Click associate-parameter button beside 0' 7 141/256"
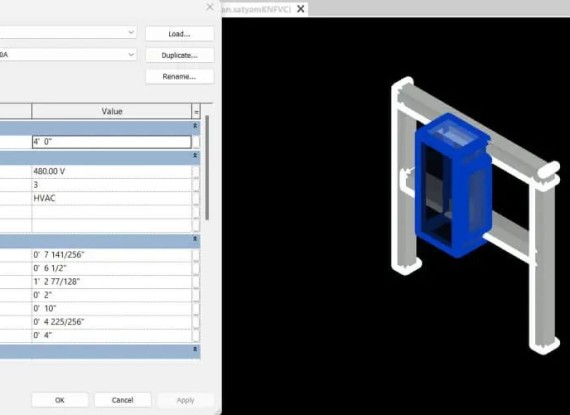The height and width of the screenshot is (415, 570). 196,255
